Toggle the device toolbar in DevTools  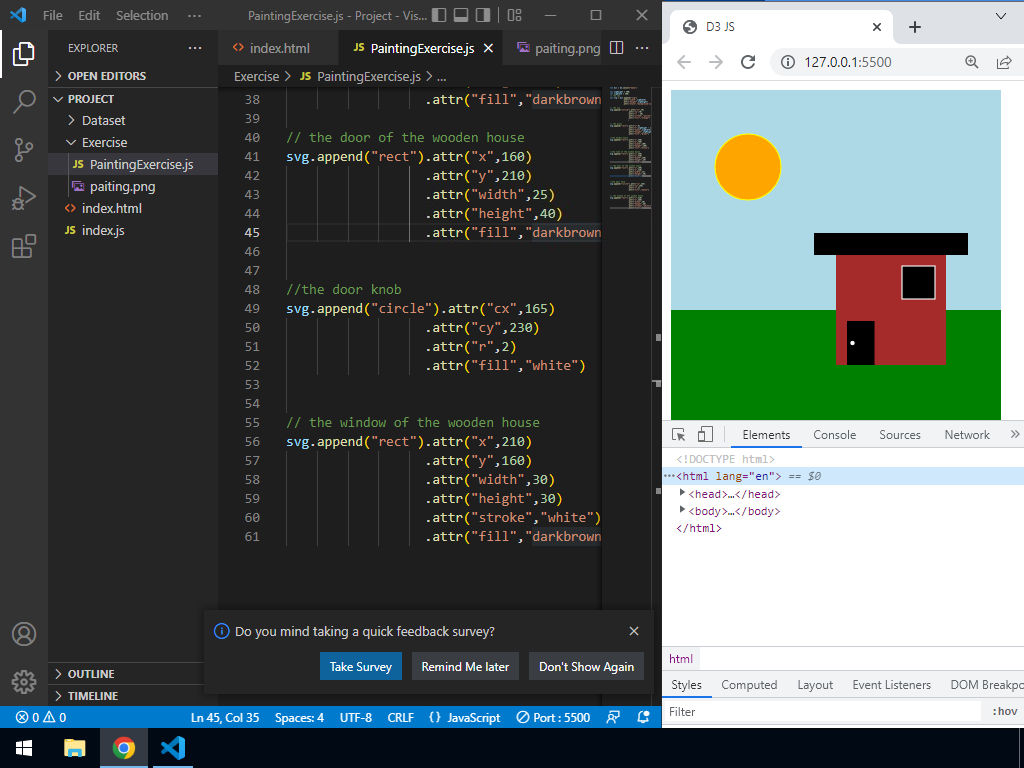(x=705, y=435)
